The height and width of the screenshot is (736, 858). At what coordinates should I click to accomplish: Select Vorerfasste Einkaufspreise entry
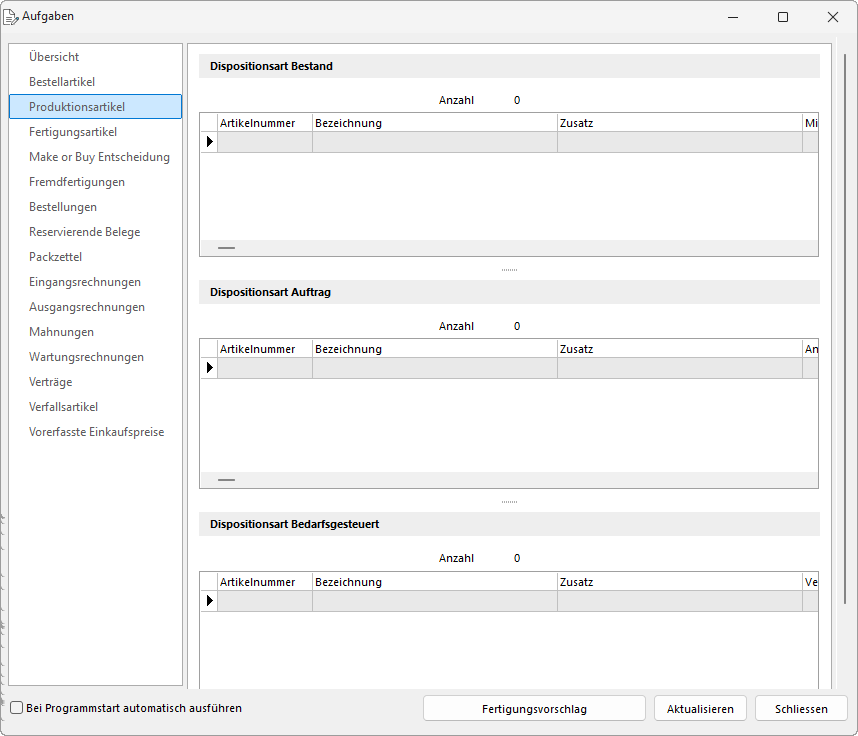coord(96,432)
